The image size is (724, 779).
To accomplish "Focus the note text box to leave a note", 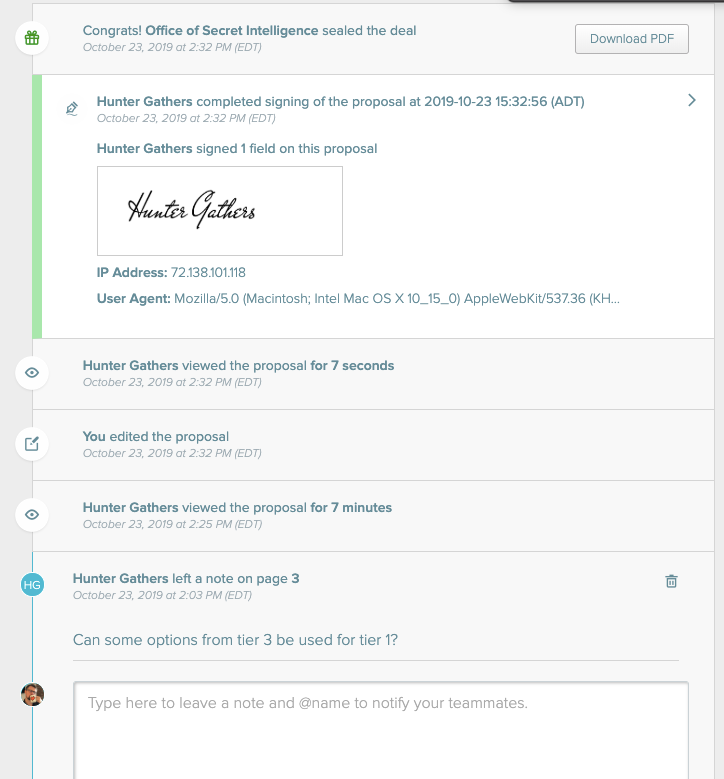I will click(381, 730).
